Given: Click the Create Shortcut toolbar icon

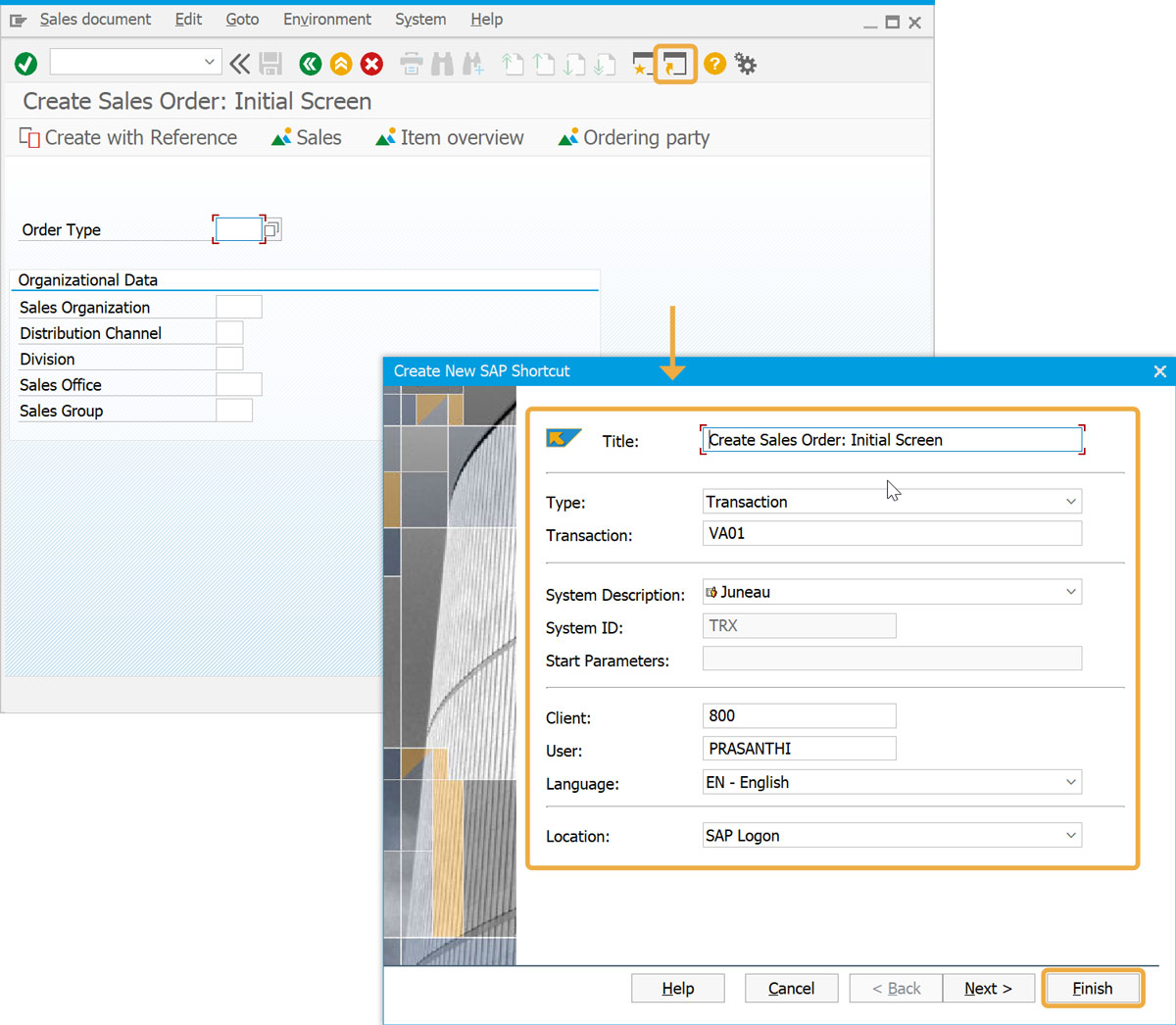Looking at the screenshot, I should [x=674, y=65].
